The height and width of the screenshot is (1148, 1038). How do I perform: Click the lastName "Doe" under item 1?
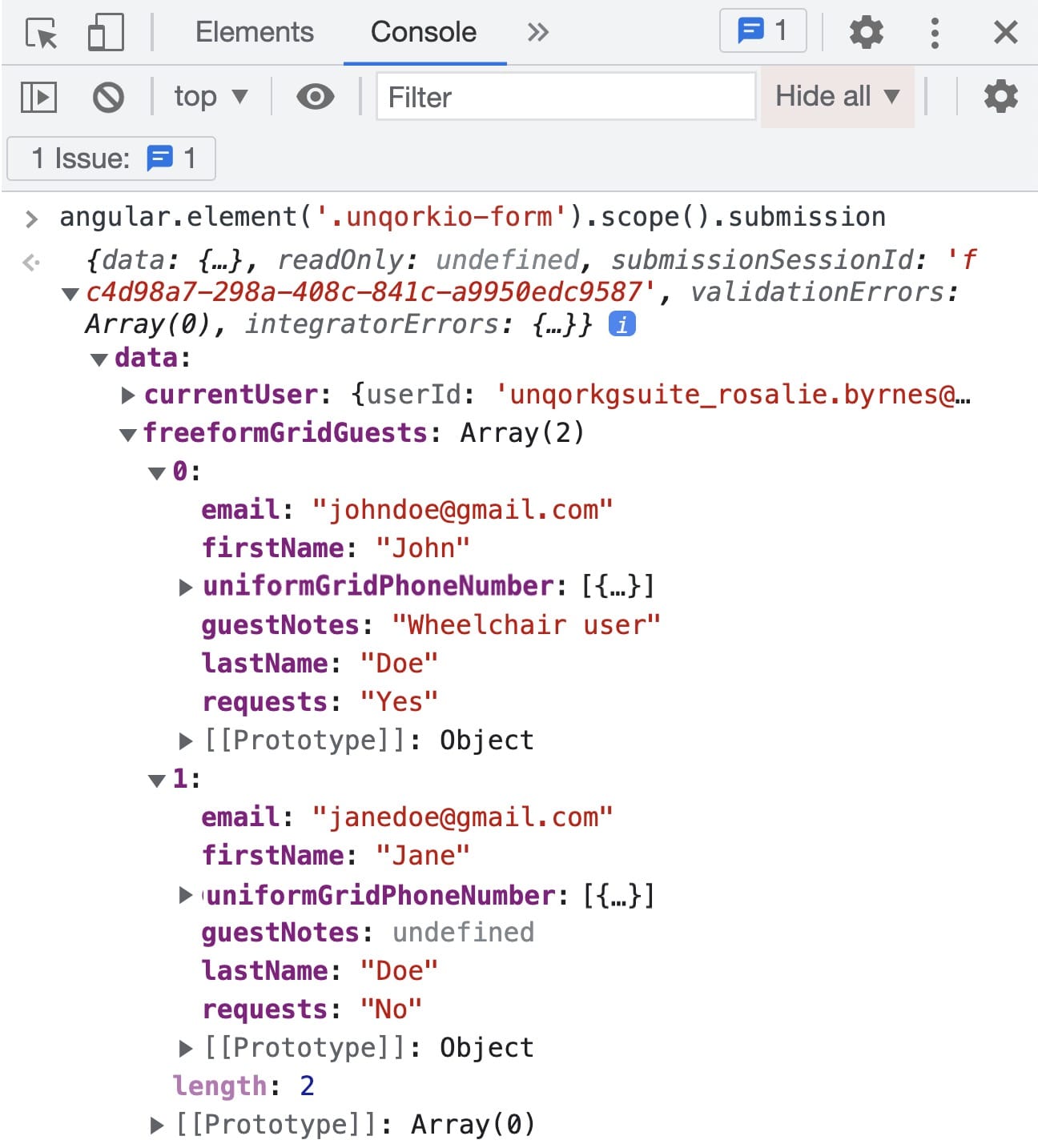[x=320, y=971]
